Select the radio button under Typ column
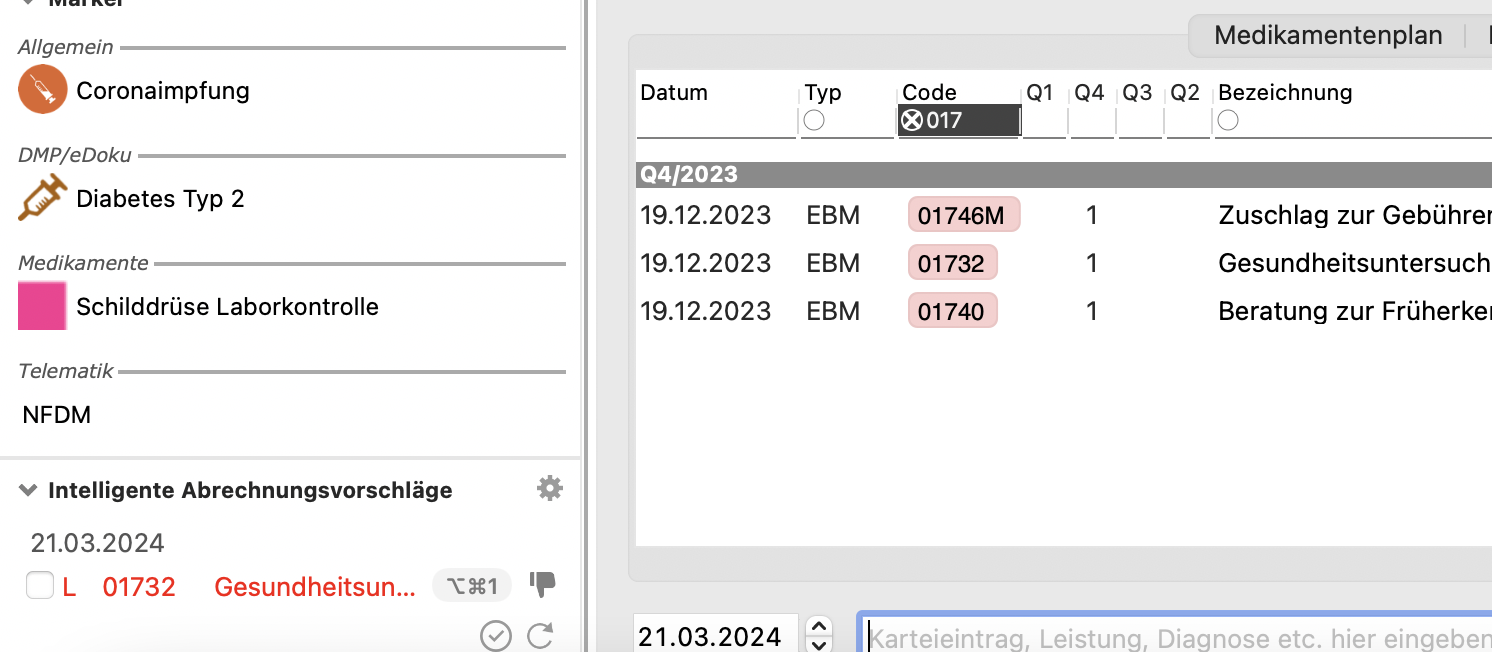This screenshot has width=1492, height=652. 814,120
